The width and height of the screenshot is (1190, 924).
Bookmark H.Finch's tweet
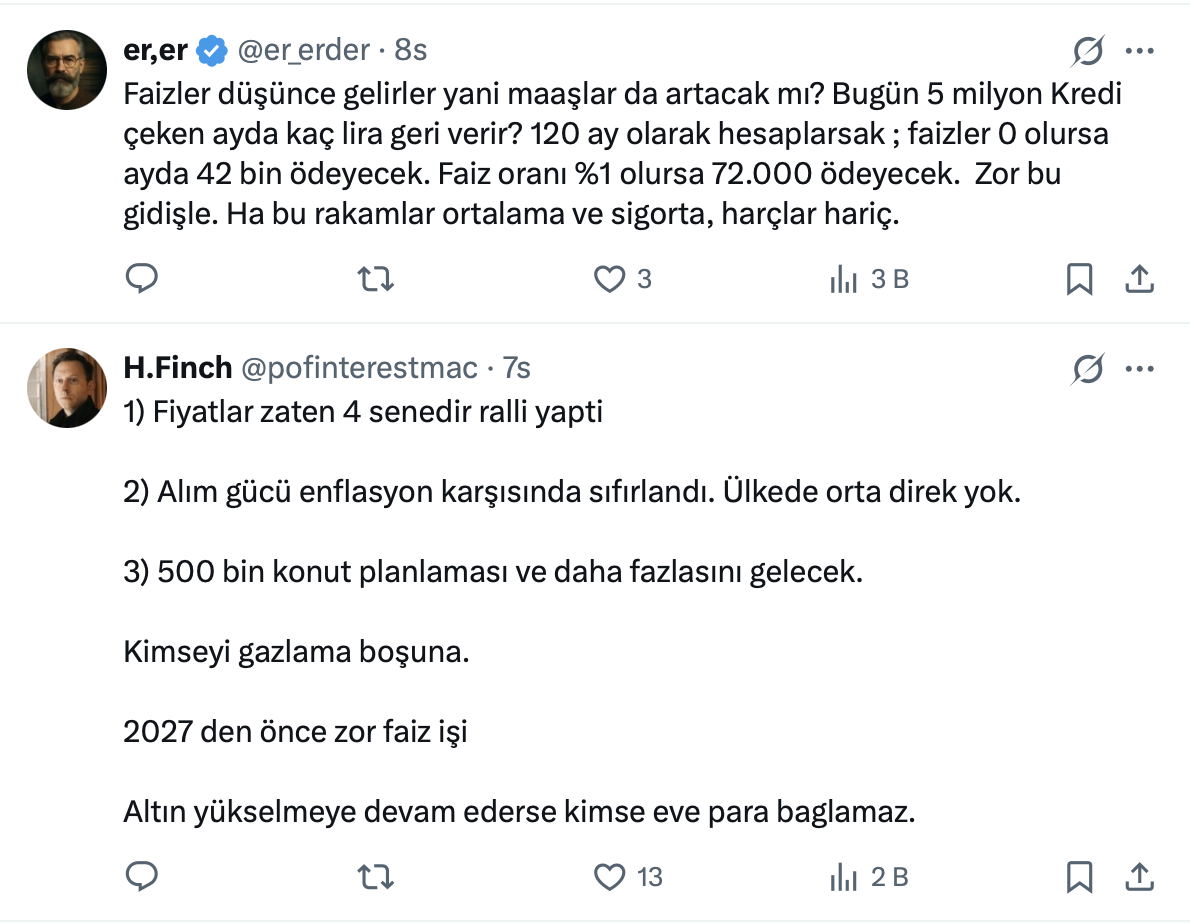coord(1079,878)
